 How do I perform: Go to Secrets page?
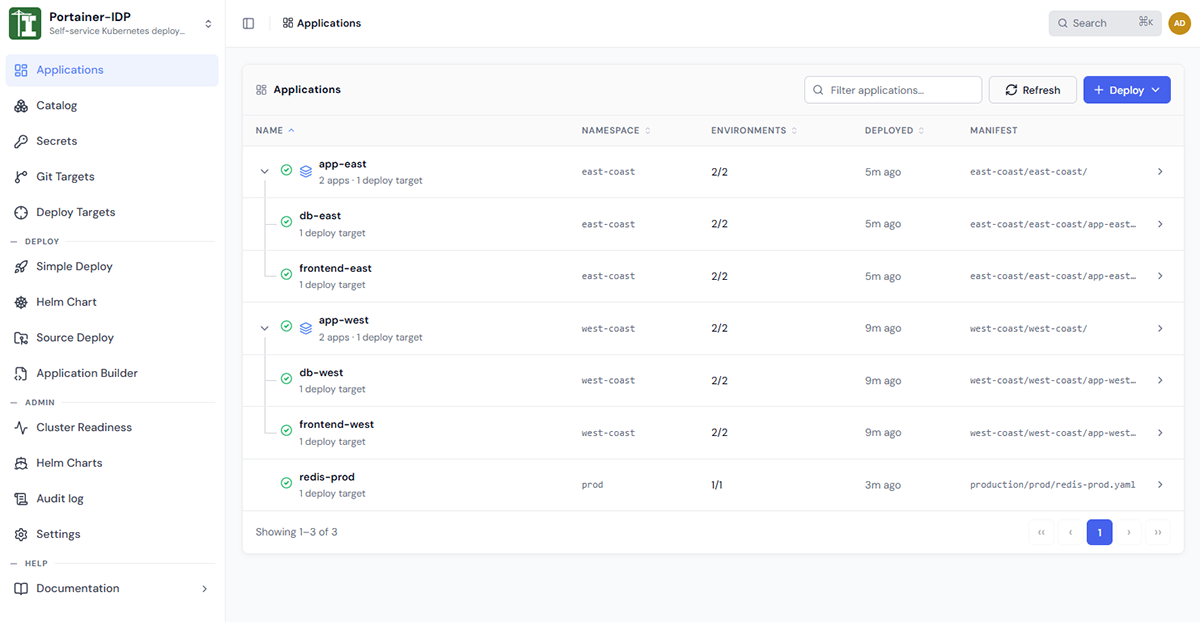point(112,142)
